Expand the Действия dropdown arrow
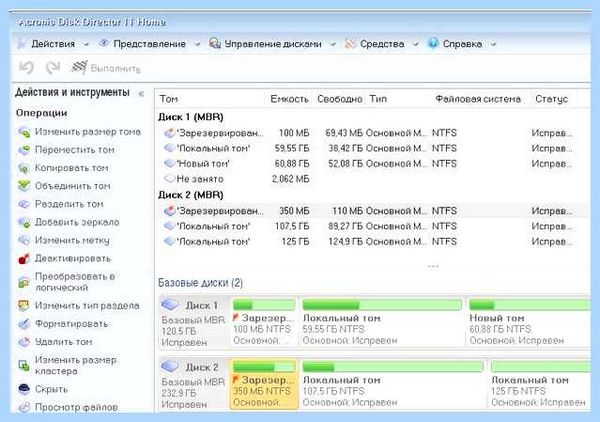This screenshot has height=422, width=600. [x=86, y=45]
